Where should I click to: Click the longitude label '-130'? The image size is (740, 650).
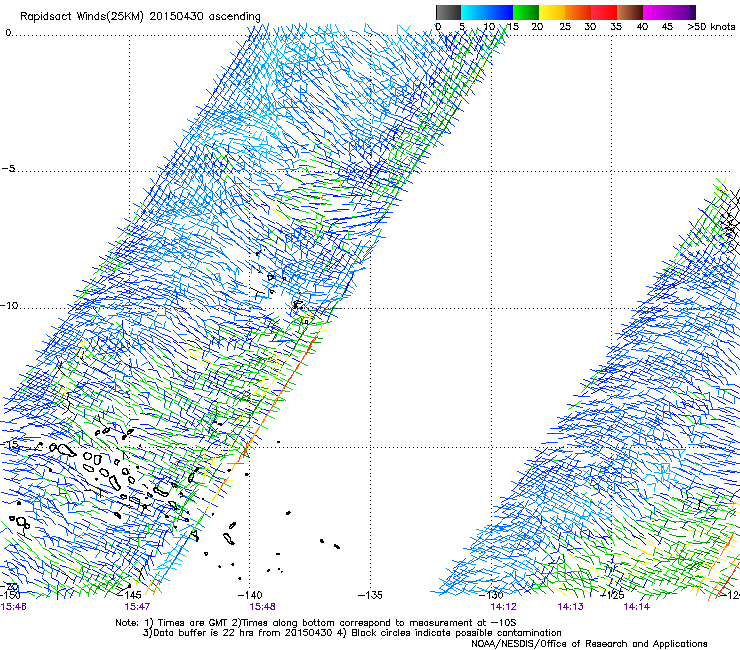pos(491,595)
